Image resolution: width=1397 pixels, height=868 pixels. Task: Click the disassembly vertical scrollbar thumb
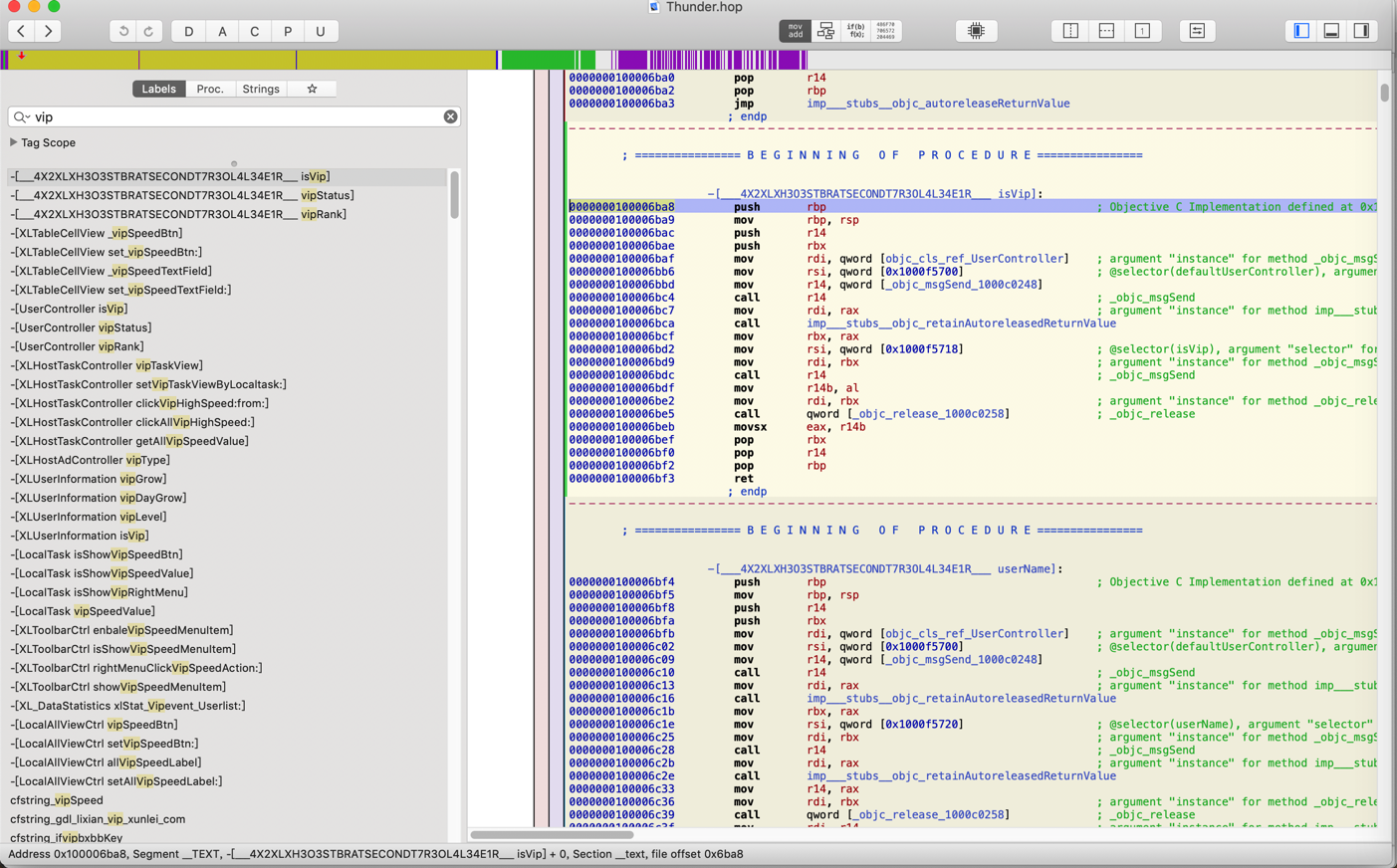[1384, 93]
